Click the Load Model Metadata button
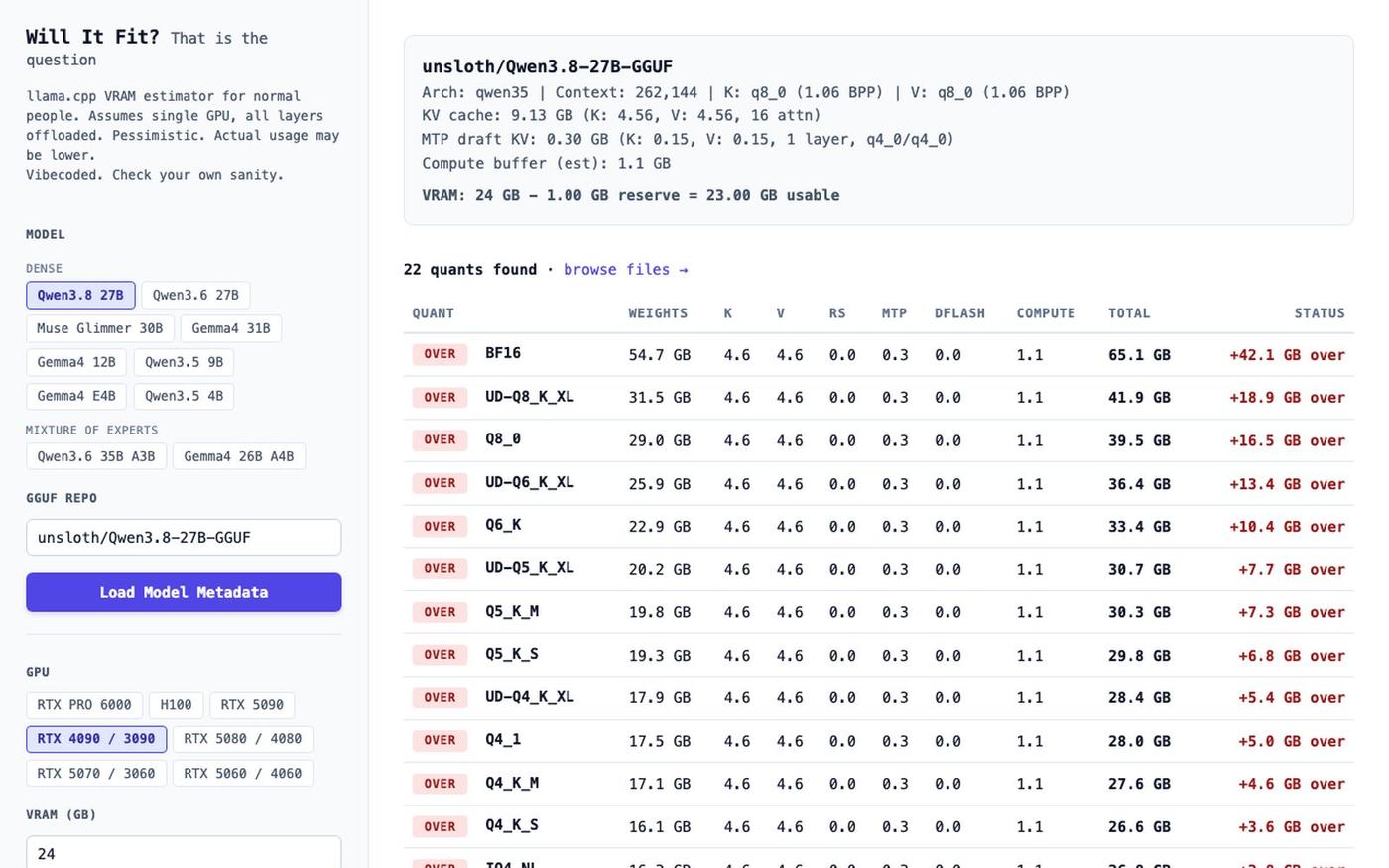This screenshot has height=868, width=1389. pos(184,592)
